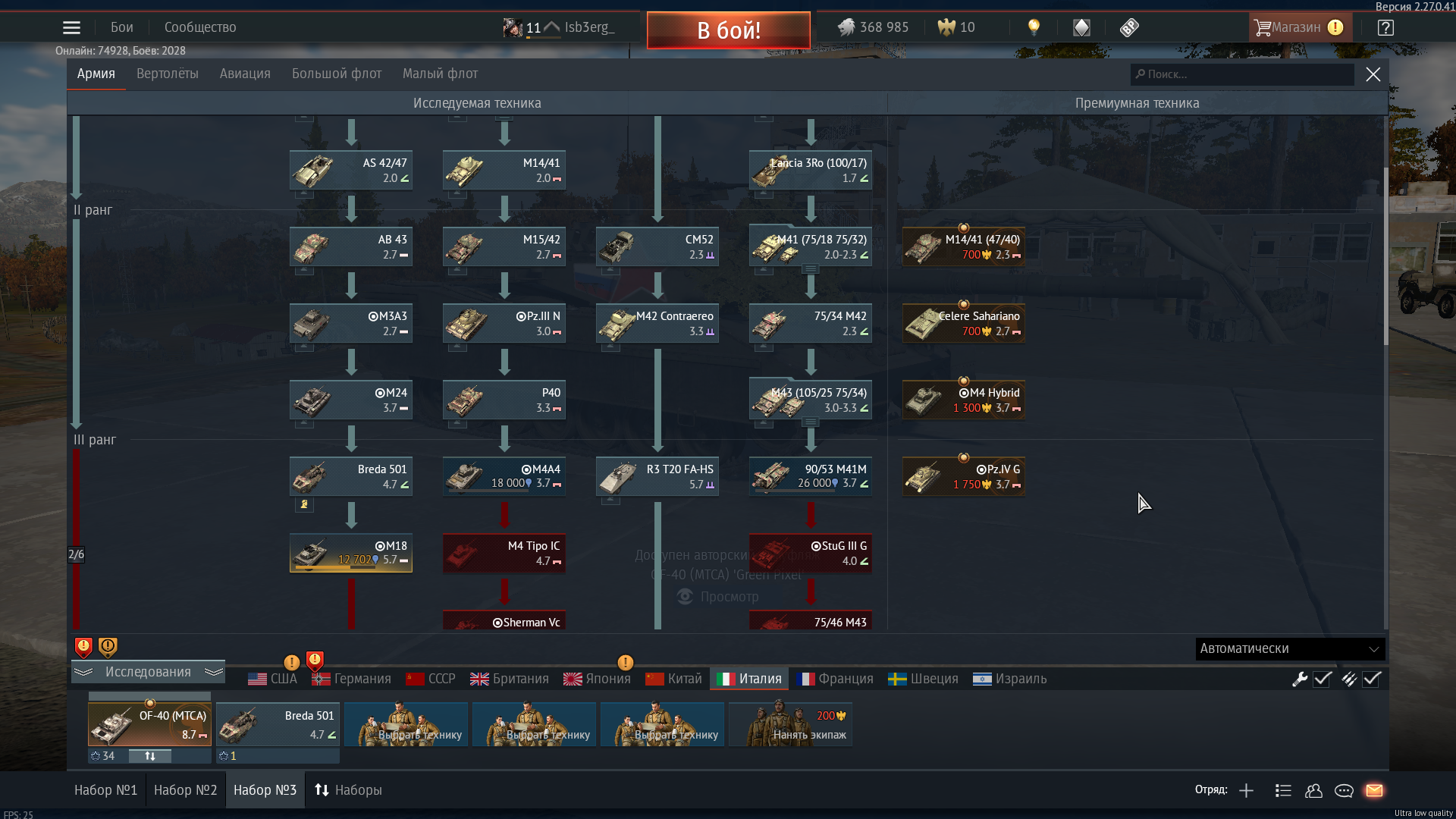Switch to the Авиация tab
This screenshot has height=819, width=1456.
click(x=245, y=74)
